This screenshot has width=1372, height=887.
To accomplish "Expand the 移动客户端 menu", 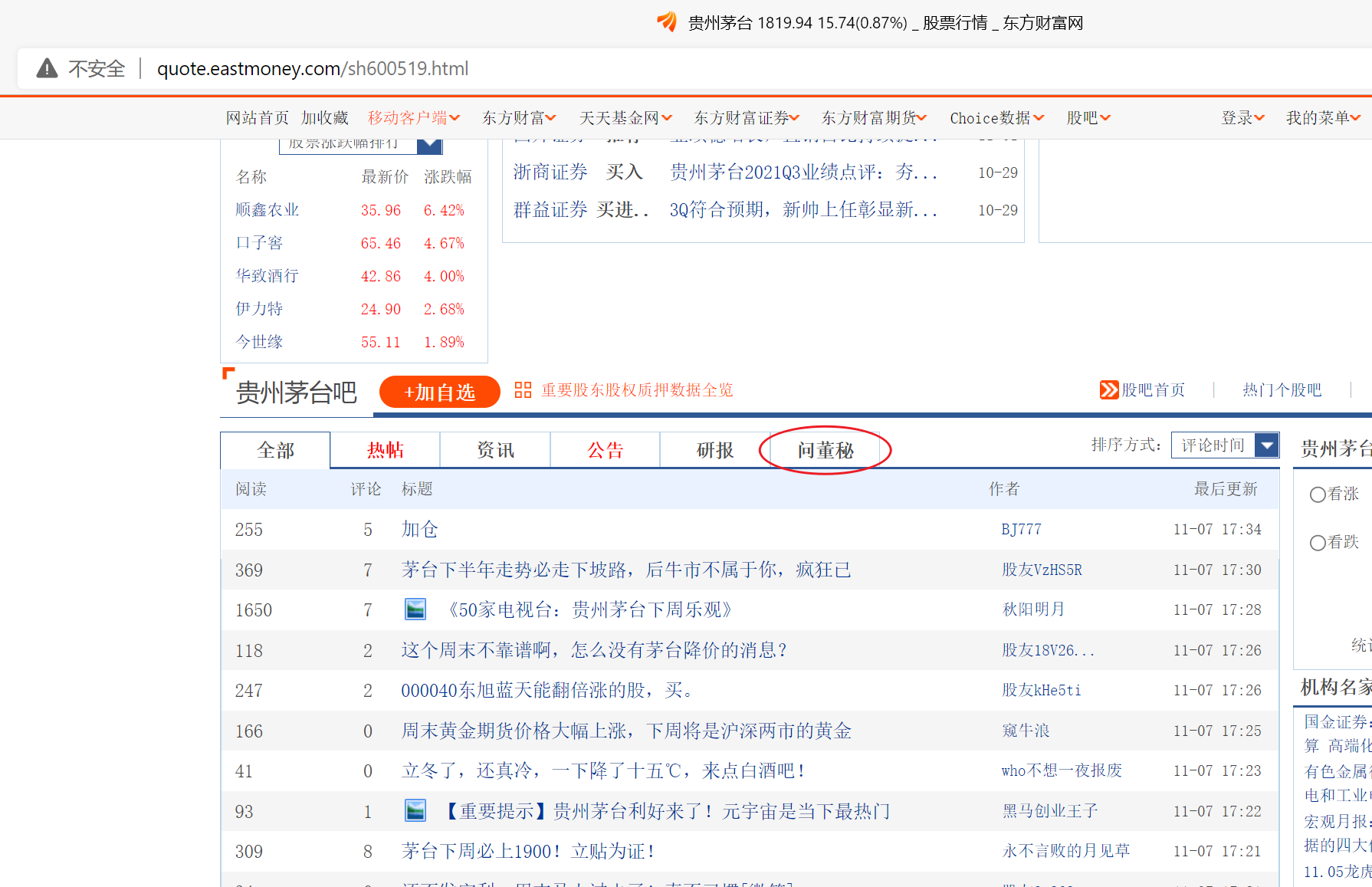I will pos(414,118).
